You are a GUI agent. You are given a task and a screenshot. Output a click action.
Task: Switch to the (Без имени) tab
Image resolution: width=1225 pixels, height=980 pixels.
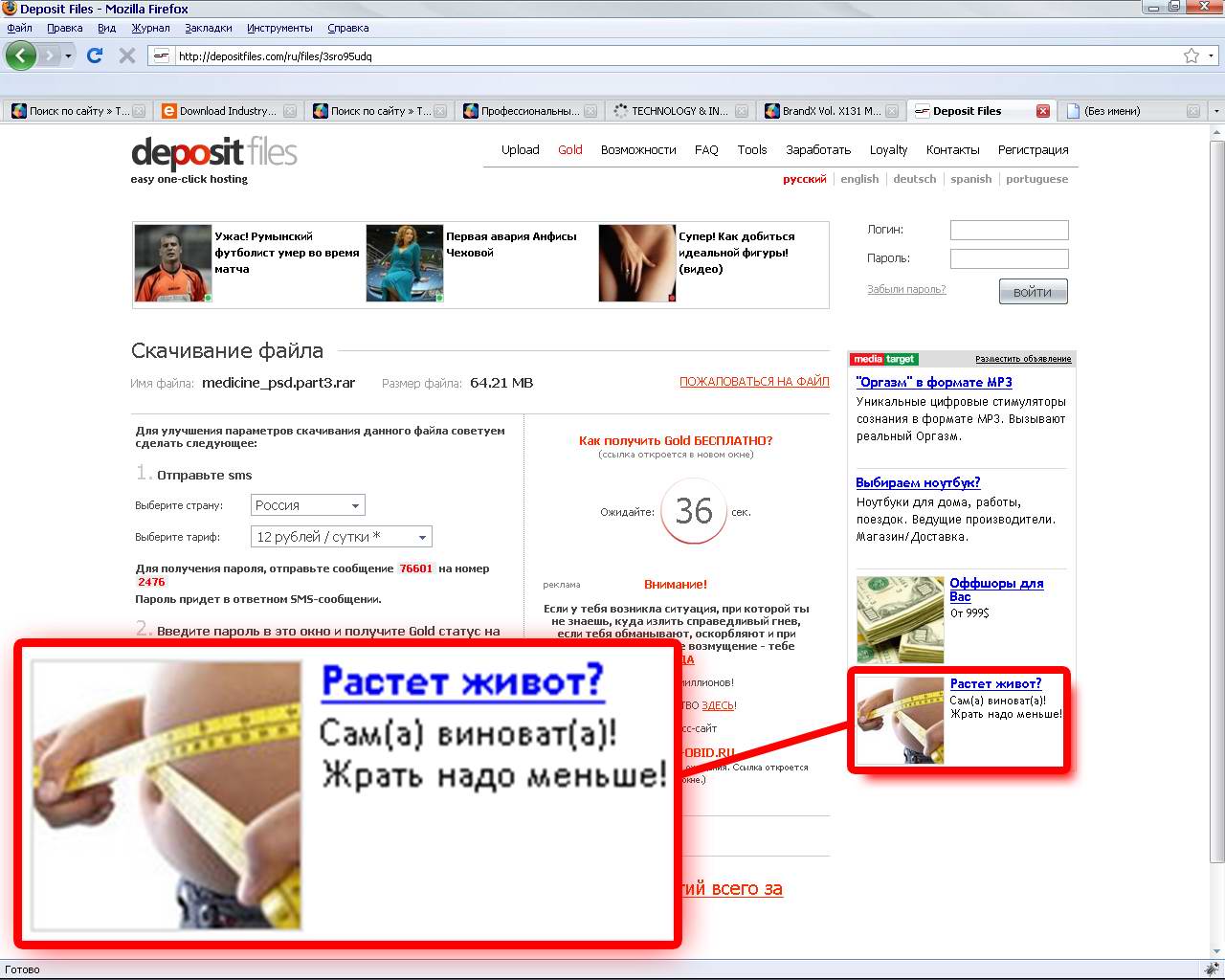1131,111
